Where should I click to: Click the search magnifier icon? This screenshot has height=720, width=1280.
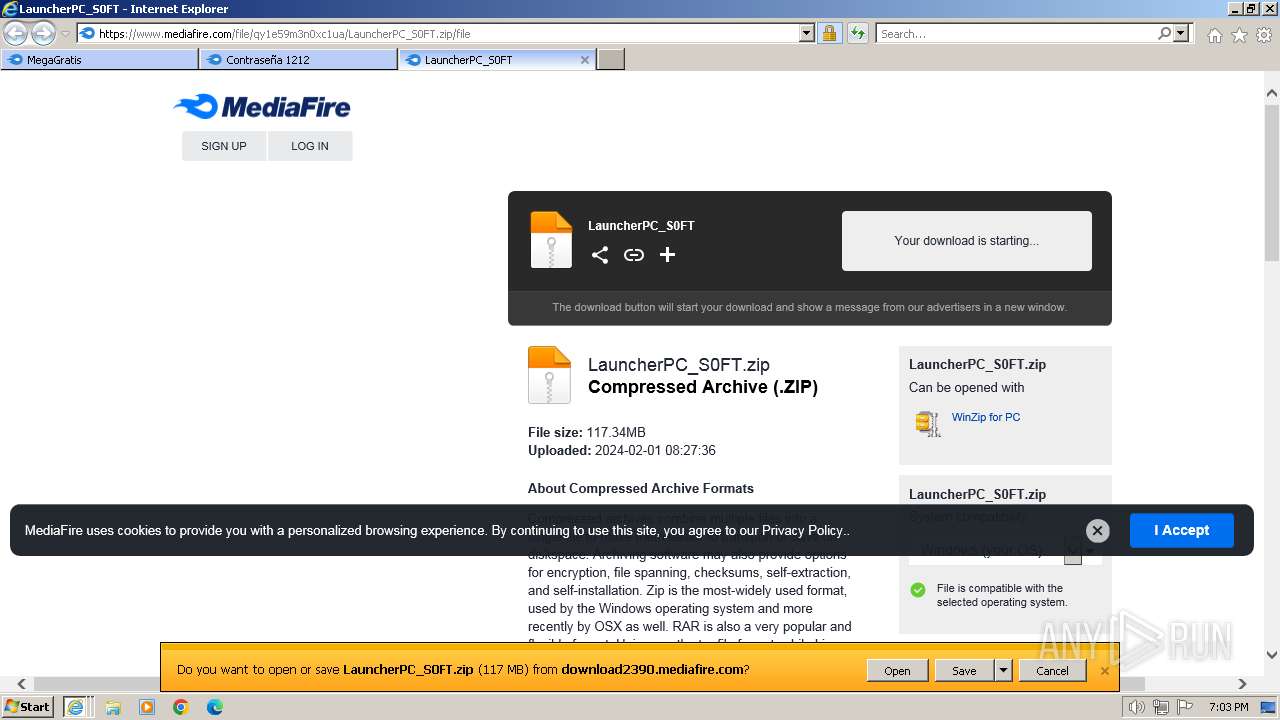coord(1164,33)
